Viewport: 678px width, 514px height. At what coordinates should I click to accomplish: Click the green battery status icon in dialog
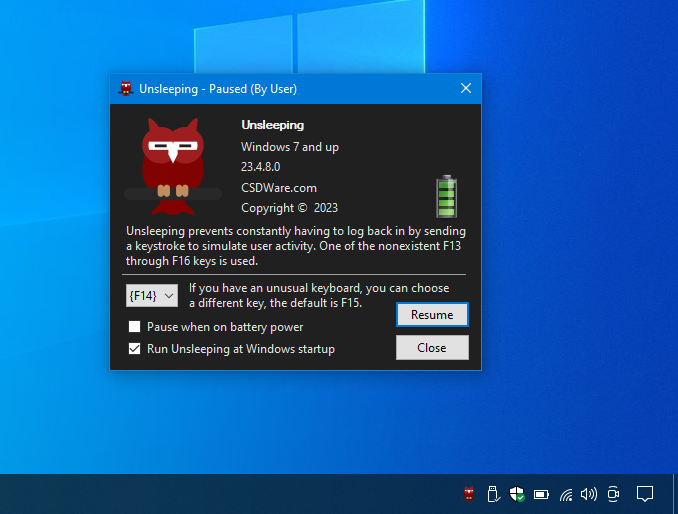[x=446, y=196]
